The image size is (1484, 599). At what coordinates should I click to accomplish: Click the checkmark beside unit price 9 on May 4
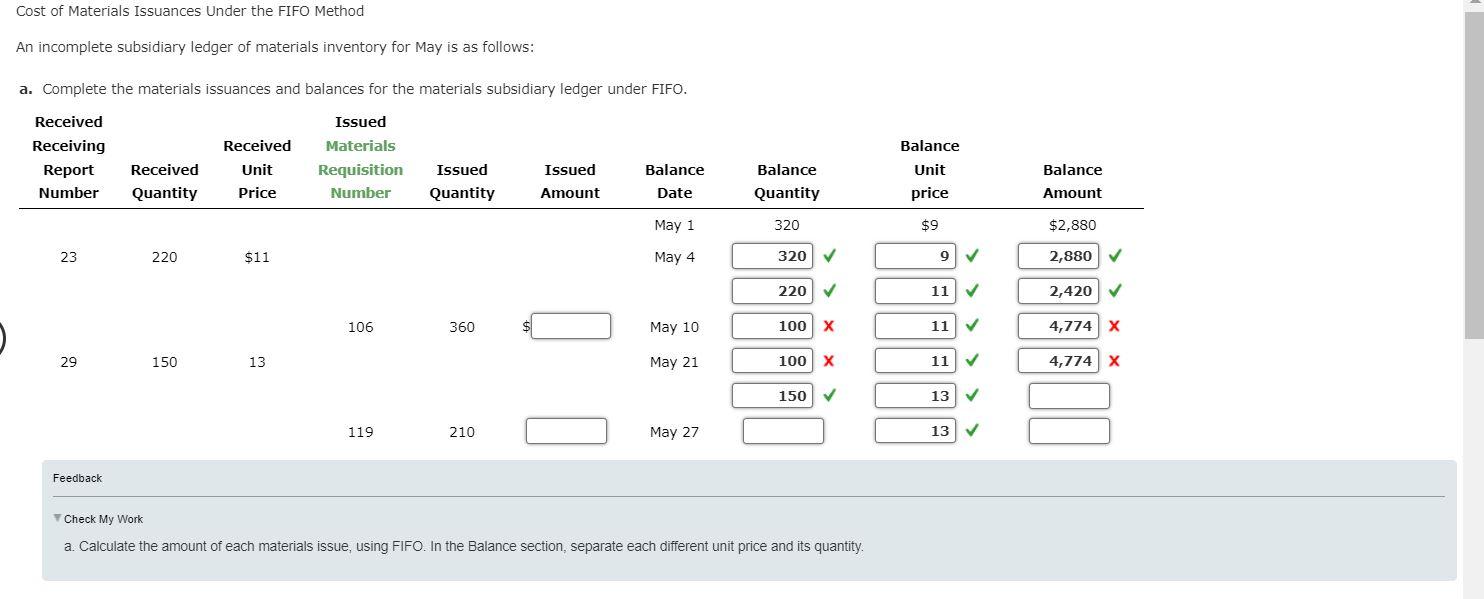coord(969,256)
